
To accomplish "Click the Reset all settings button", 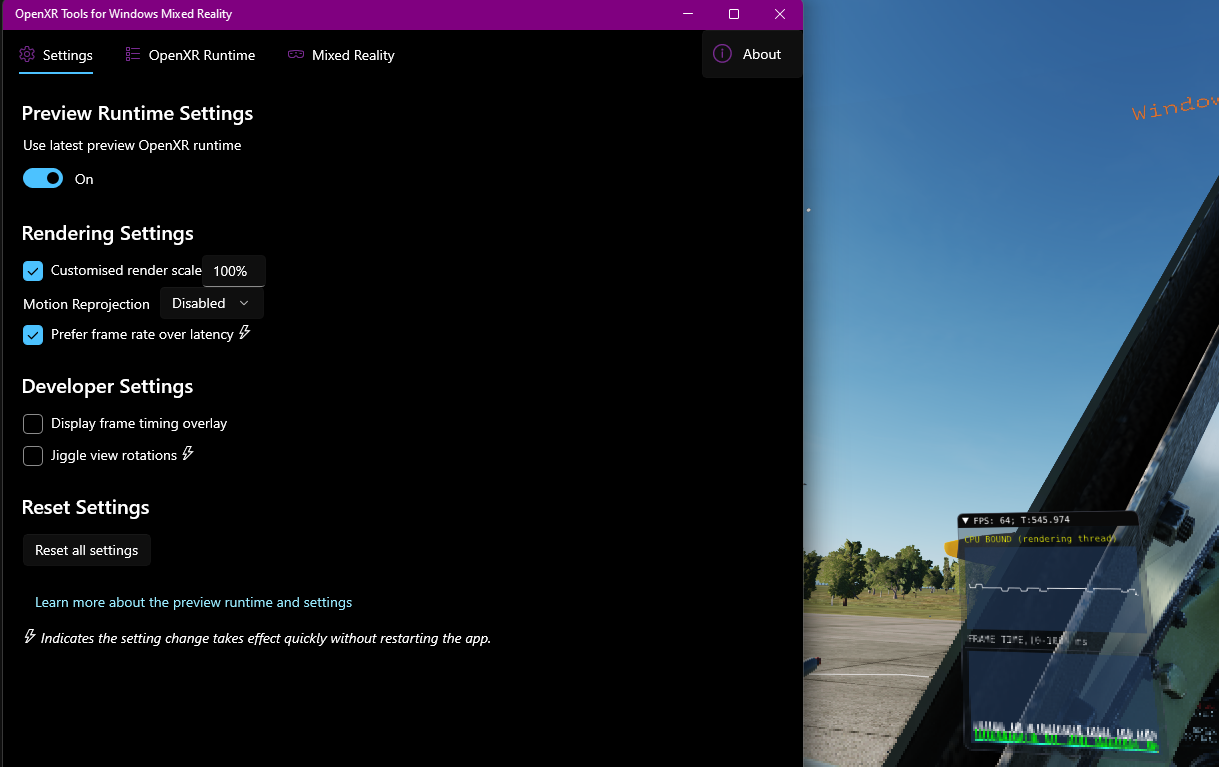I will pyautogui.click(x=87, y=550).
